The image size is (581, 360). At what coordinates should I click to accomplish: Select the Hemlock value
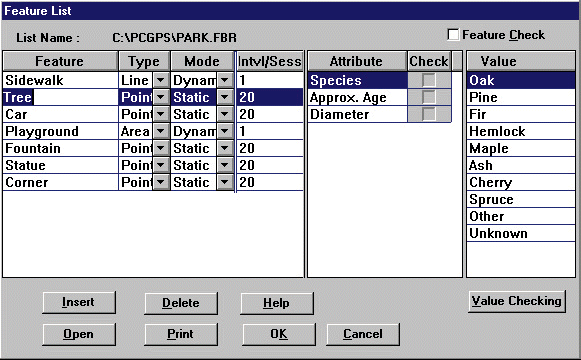521,131
